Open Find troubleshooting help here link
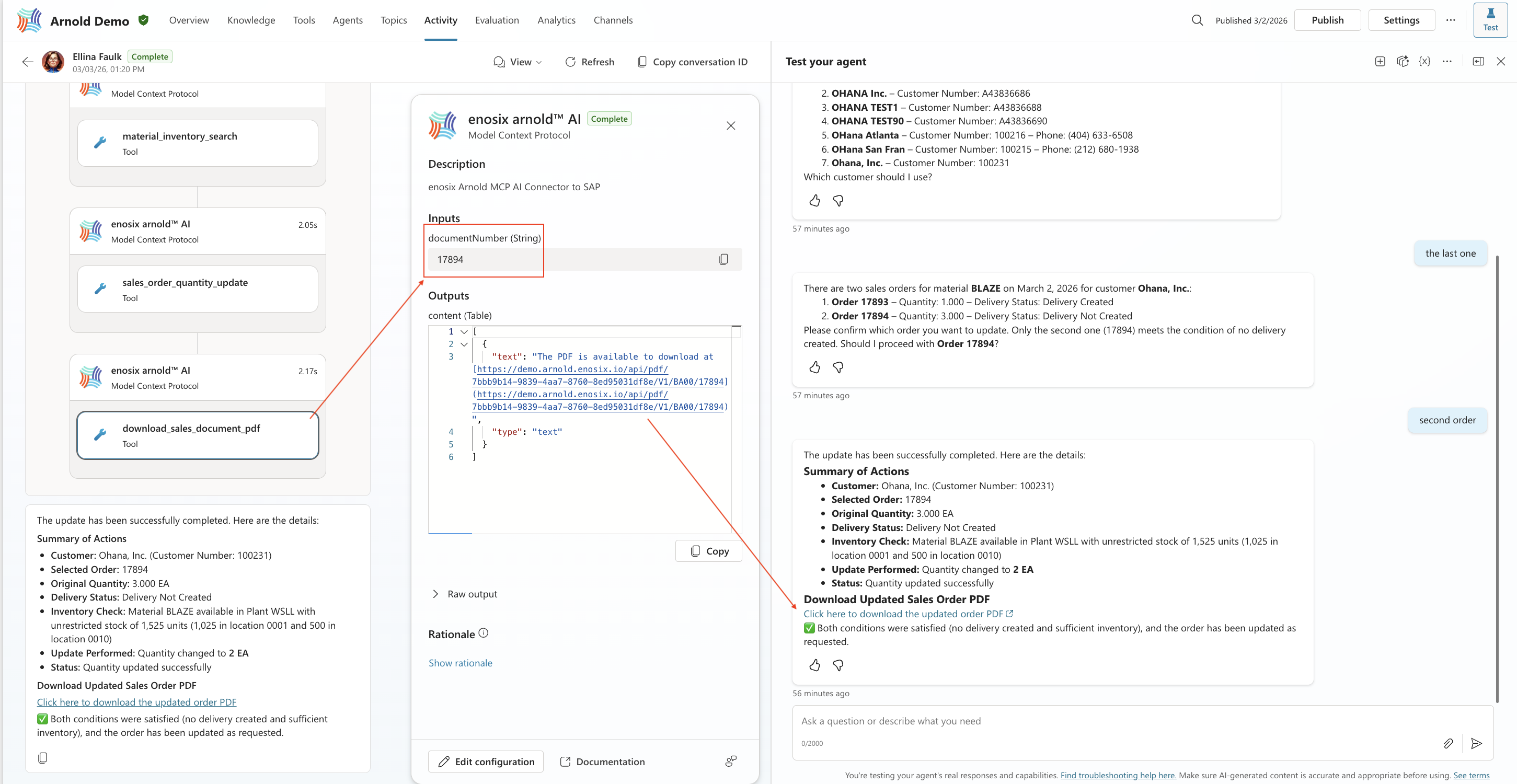Screen dimensions: 1517x784 [x=1118, y=775]
